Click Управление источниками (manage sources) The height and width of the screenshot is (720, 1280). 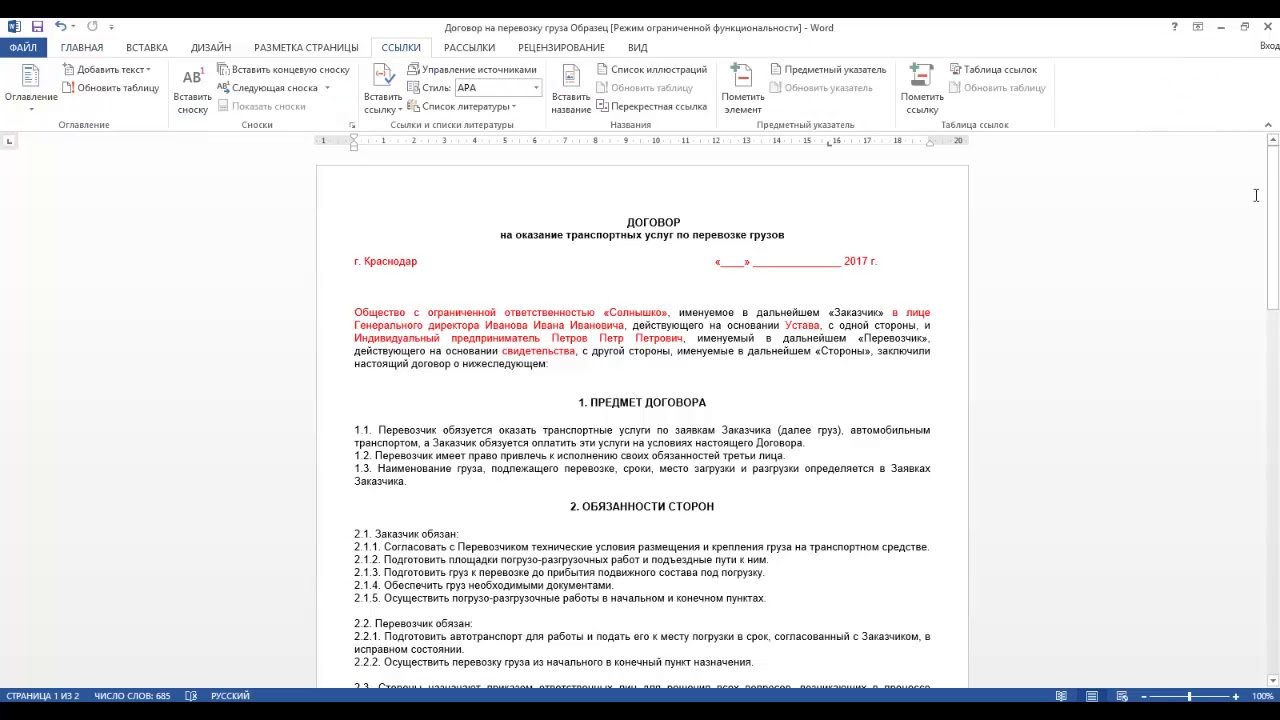click(x=472, y=70)
